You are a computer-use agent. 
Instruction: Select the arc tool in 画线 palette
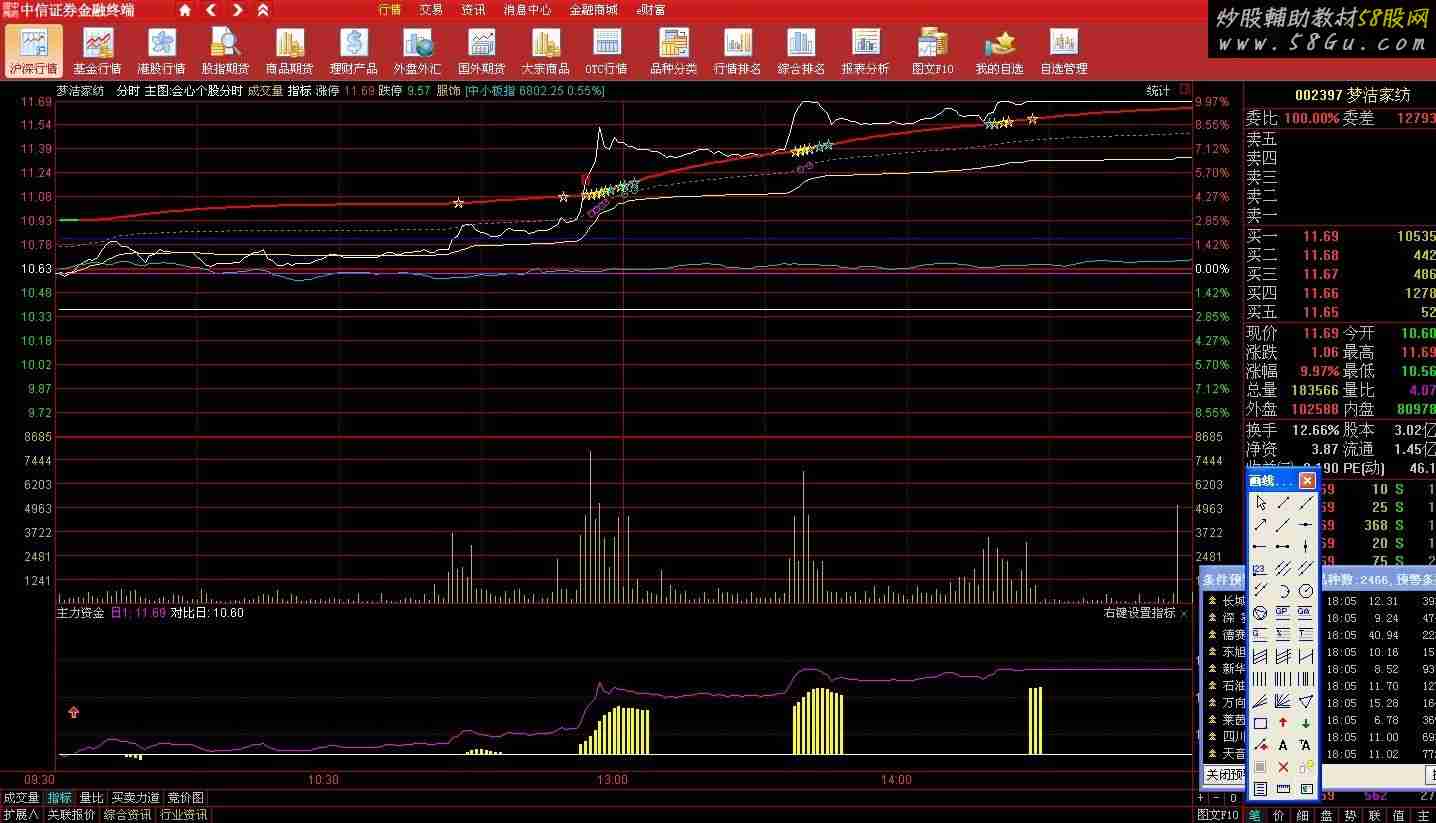pos(1283,591)
